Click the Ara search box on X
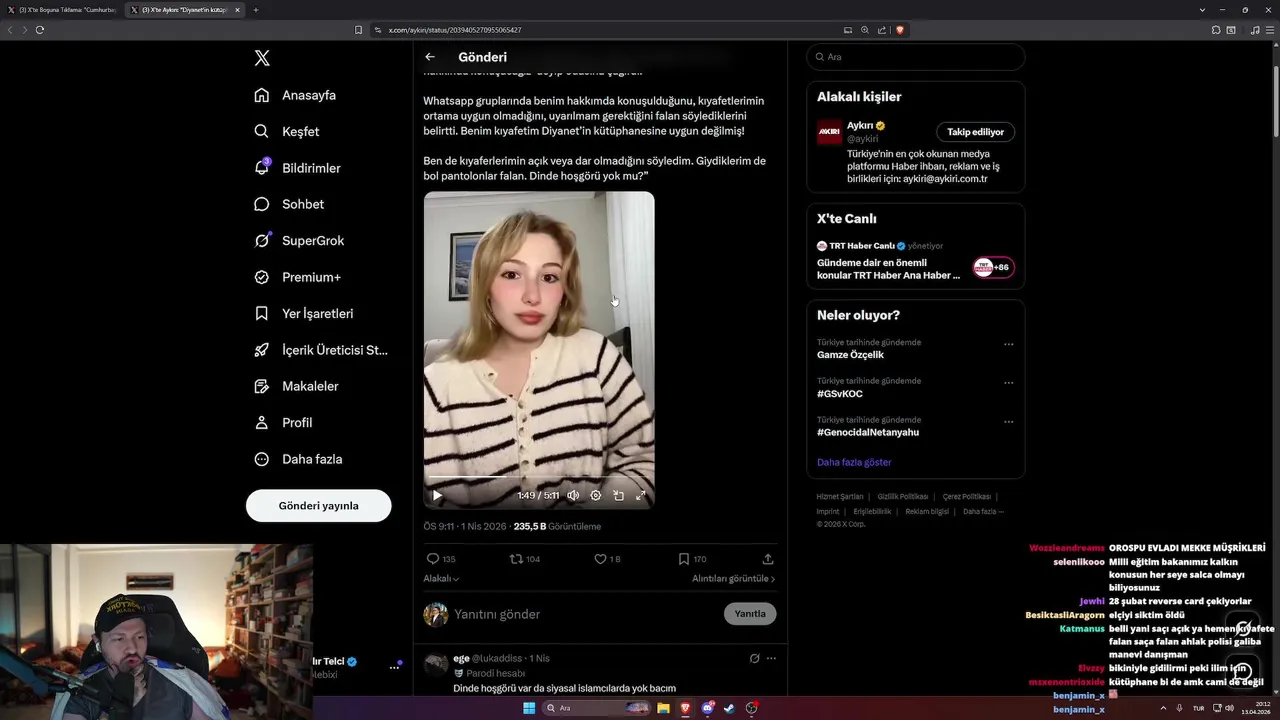The width and height of the screenshot is (1280, 720). click(915, 57)
